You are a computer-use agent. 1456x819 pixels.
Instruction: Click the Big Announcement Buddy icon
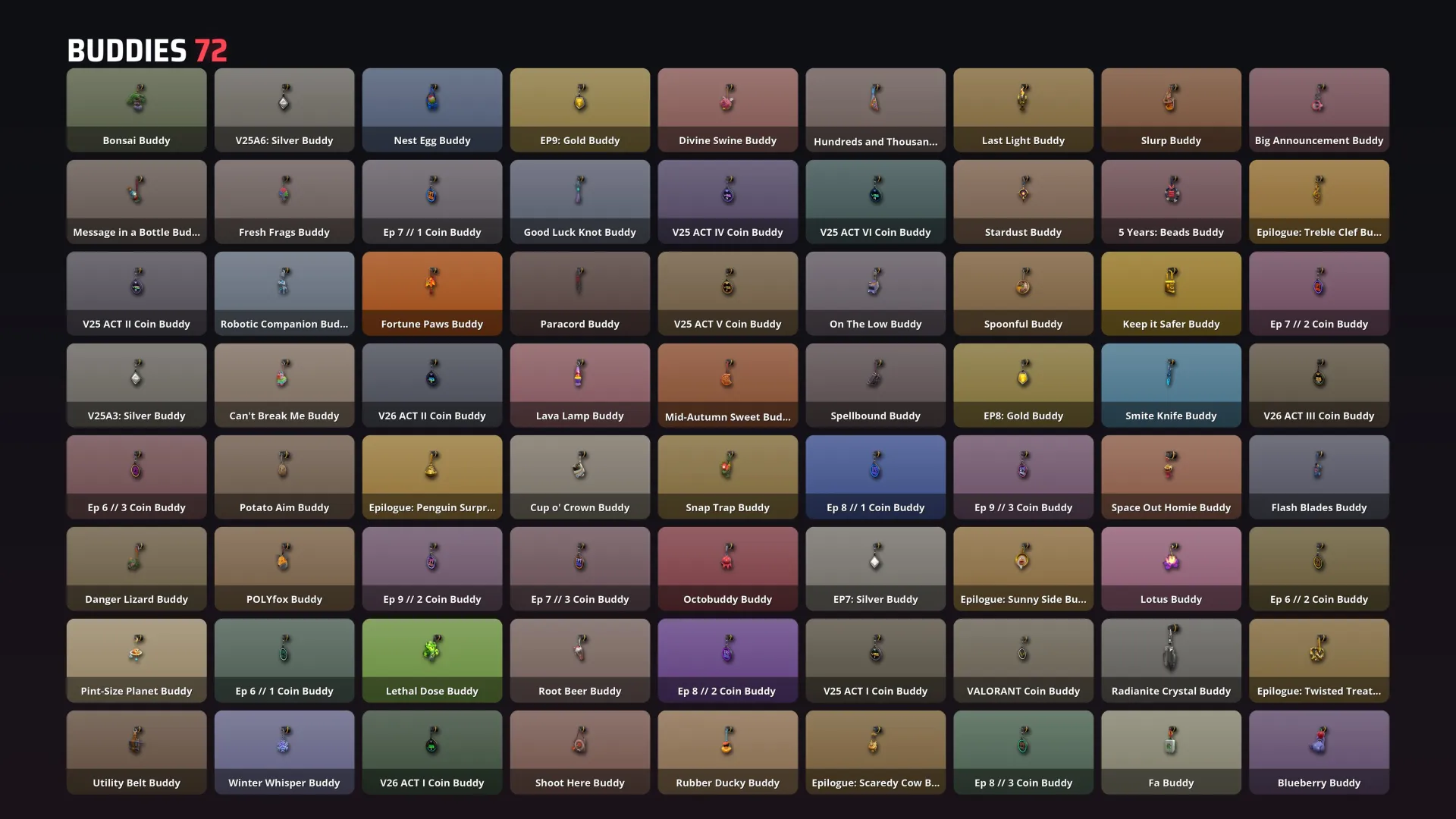click(1319, 98)
